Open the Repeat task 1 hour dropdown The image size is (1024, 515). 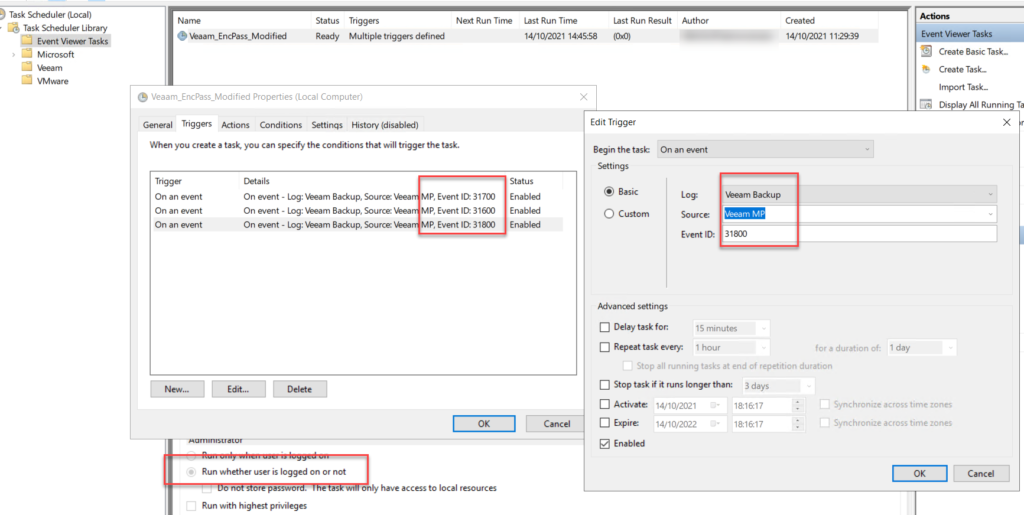(731, 348)
